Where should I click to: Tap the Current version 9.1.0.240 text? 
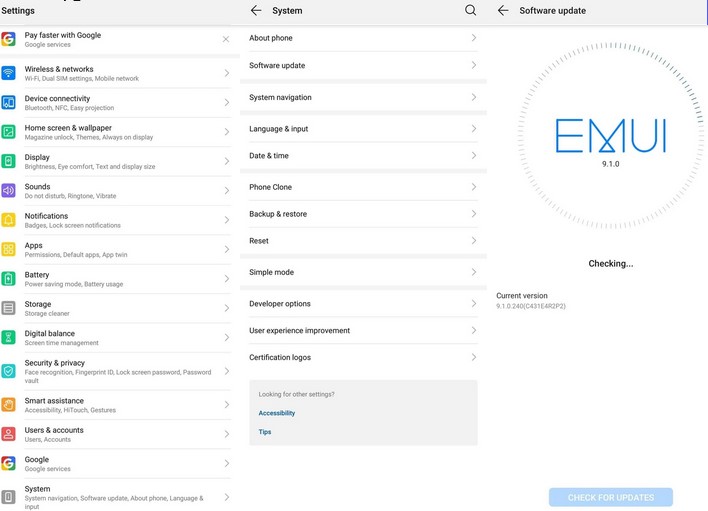(531, 301)
